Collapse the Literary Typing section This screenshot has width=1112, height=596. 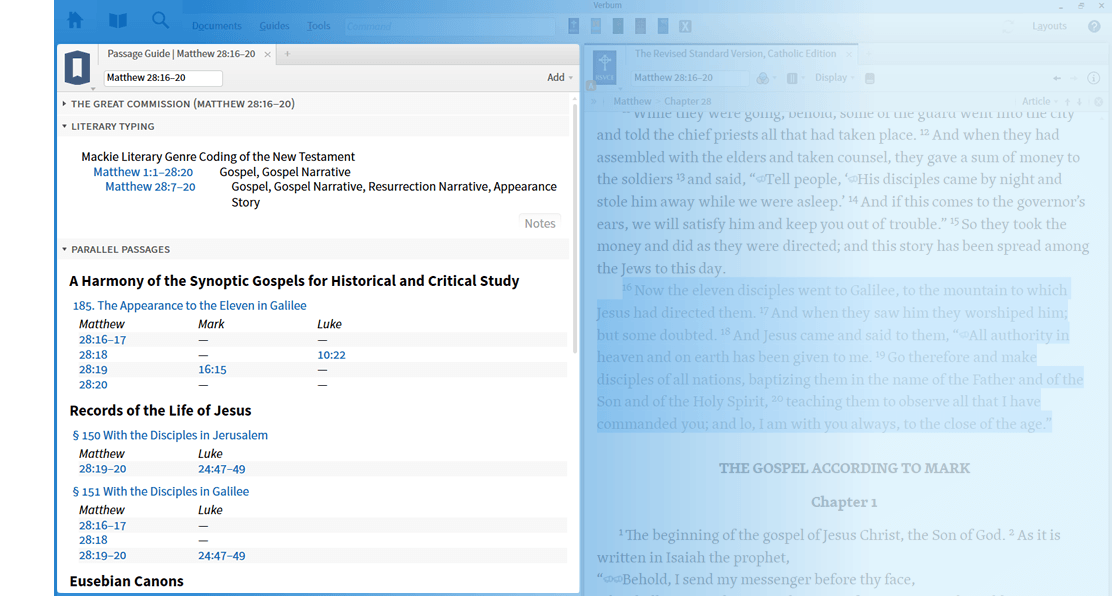64,126
